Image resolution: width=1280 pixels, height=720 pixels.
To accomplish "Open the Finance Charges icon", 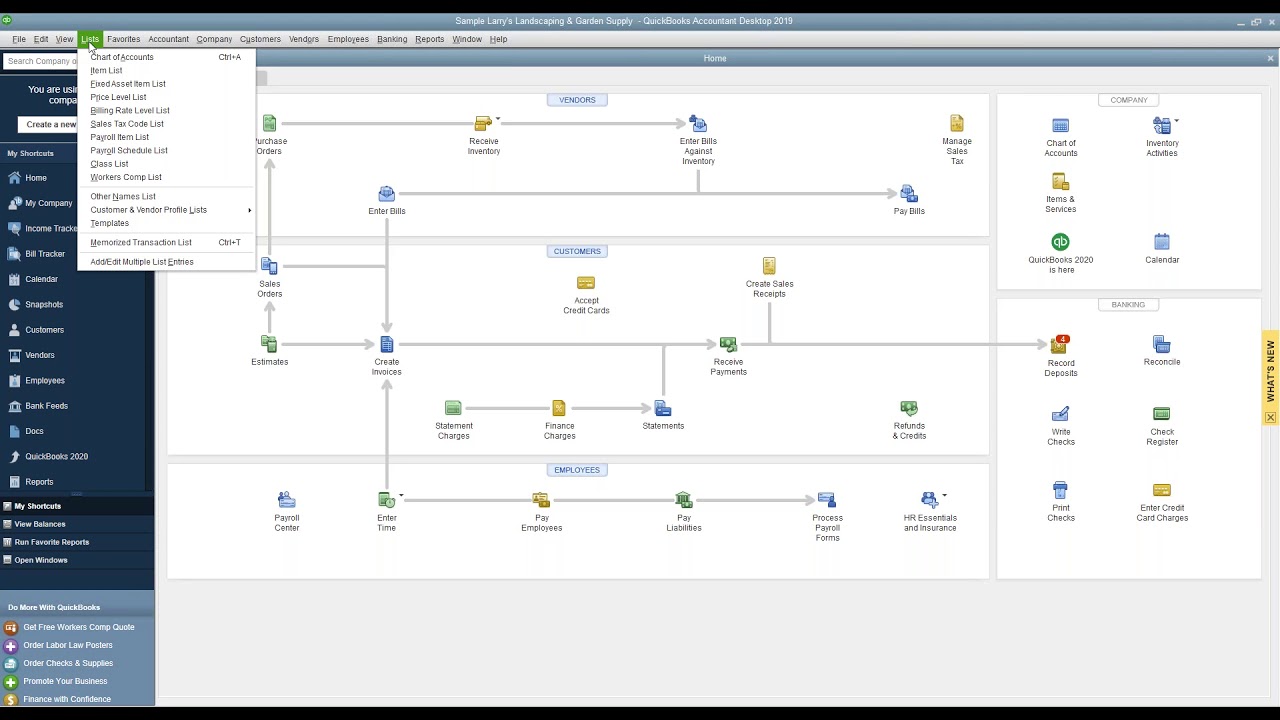I will tap(559, 409).
